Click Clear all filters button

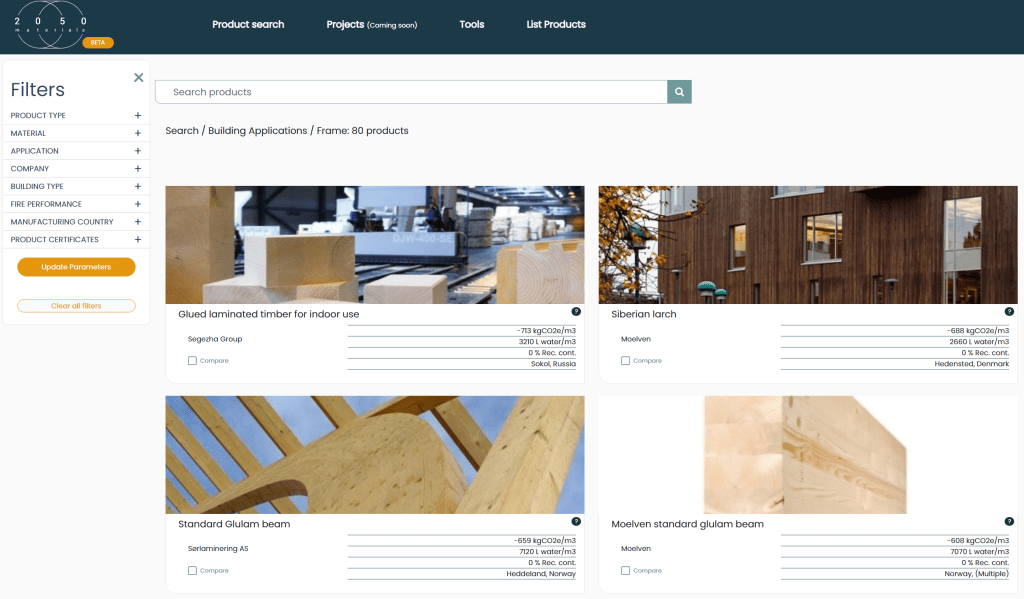point(76,306)
